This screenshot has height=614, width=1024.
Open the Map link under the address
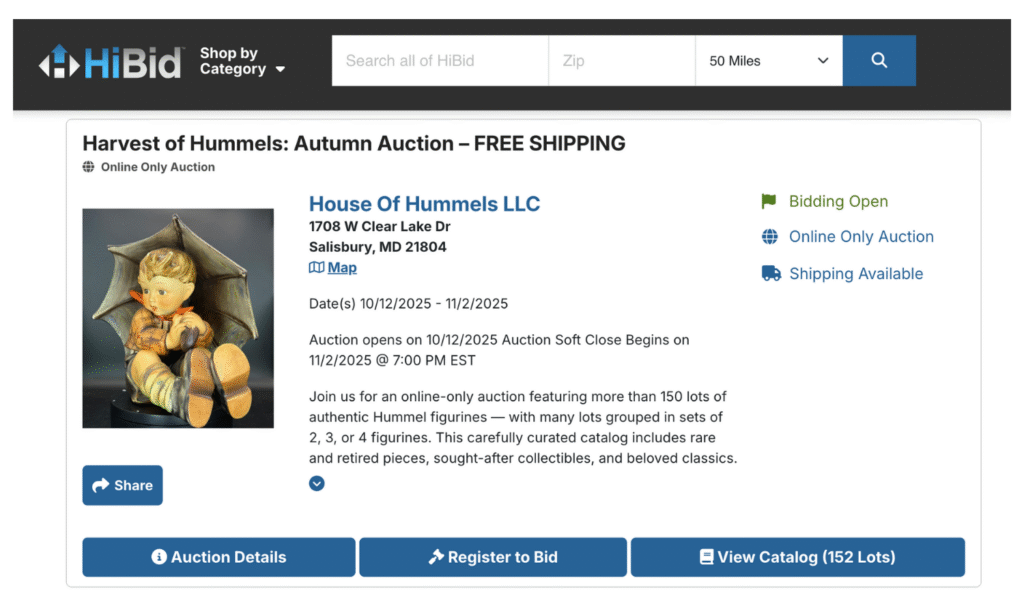342,268
